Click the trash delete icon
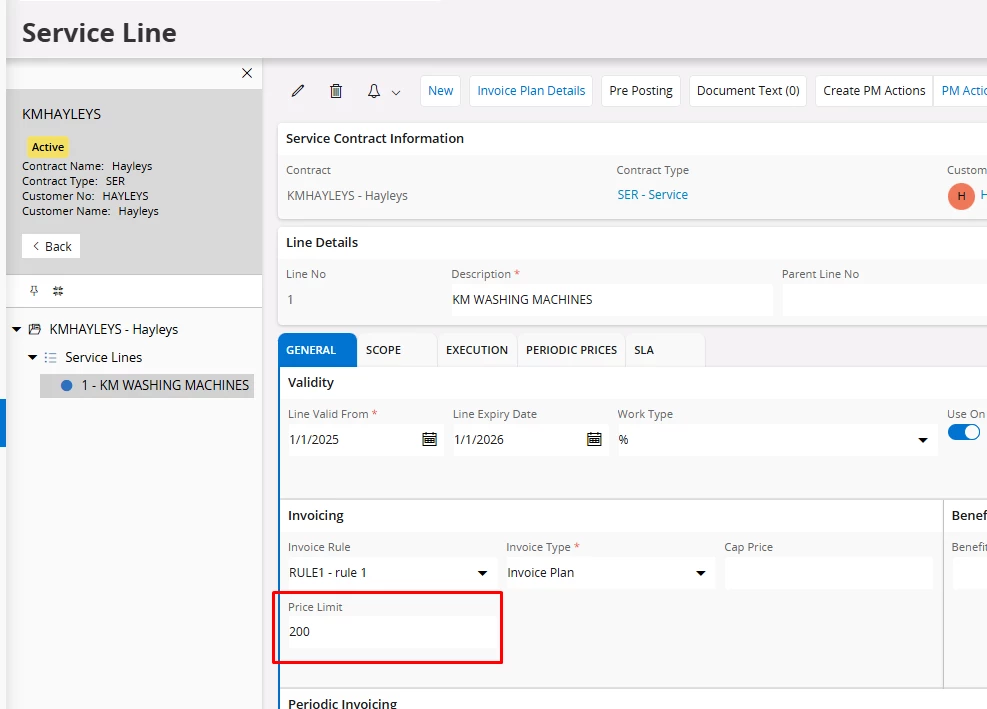The width and height of the screenshot is (987, 709). tap(336, 91)
